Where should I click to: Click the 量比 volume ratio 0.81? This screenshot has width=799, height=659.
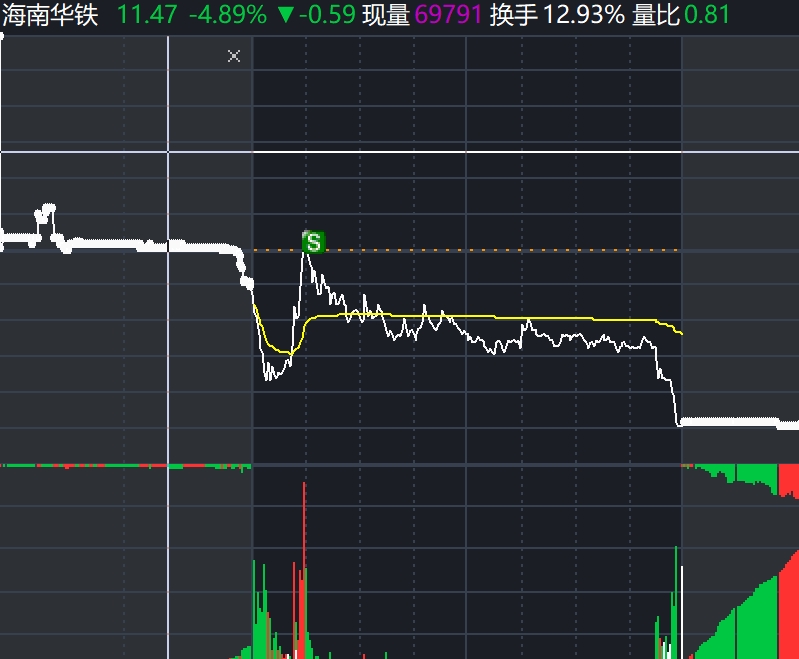[x=707, y=15]
